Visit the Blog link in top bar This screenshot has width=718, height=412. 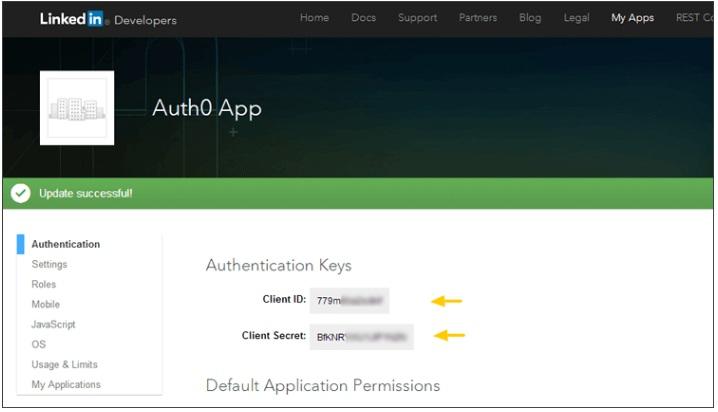[530, 18]
